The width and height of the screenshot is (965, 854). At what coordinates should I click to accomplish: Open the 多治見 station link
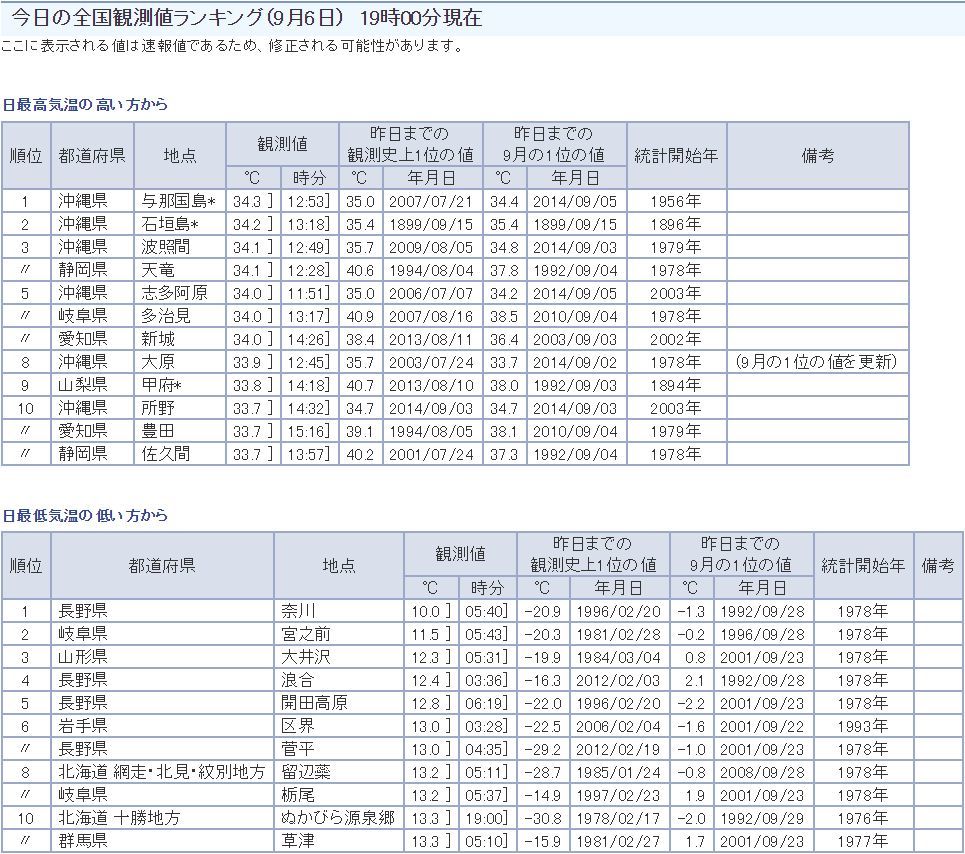tap(166, 316)
